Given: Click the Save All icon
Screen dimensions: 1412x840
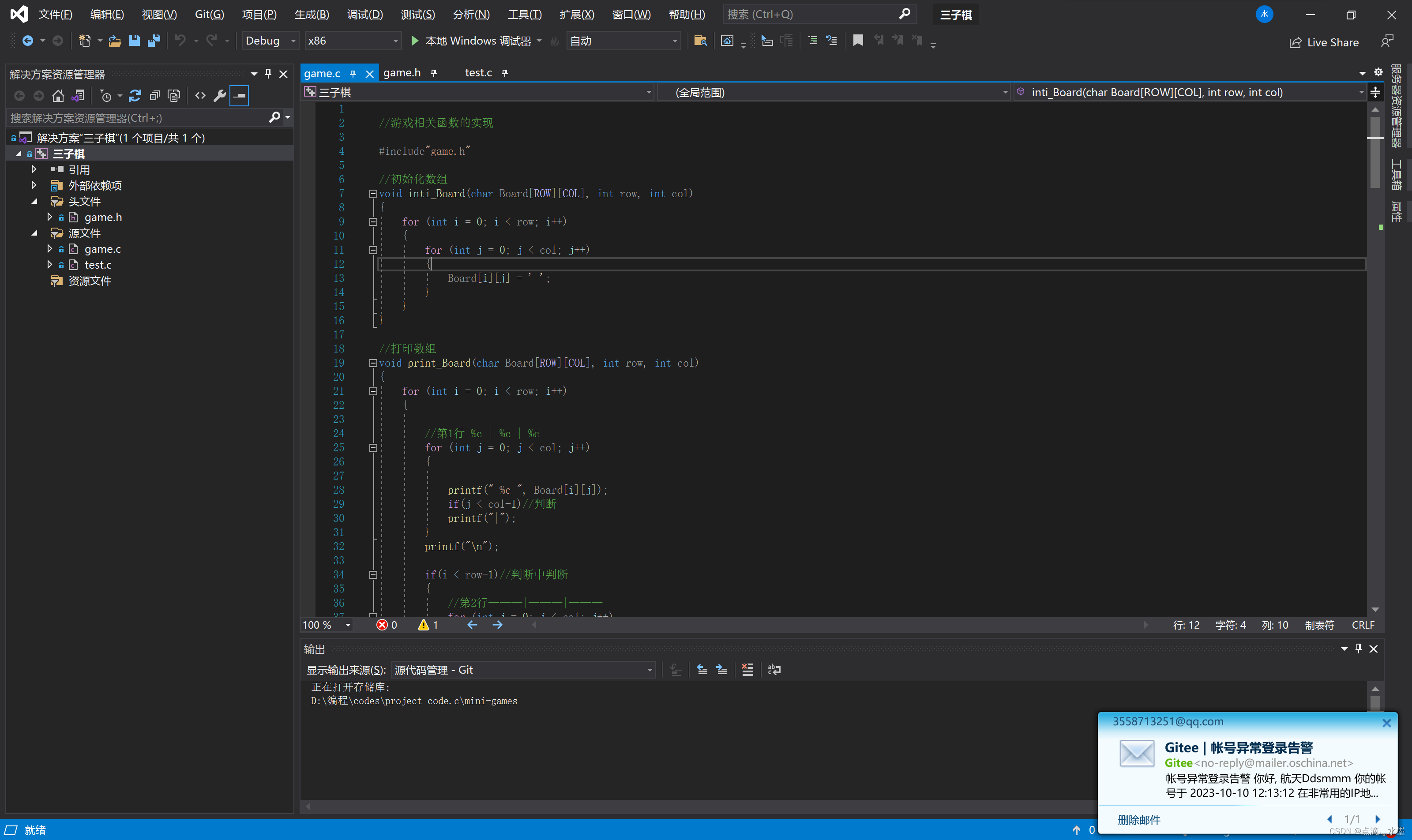Looking at the screenshot, I should [154, 41].
